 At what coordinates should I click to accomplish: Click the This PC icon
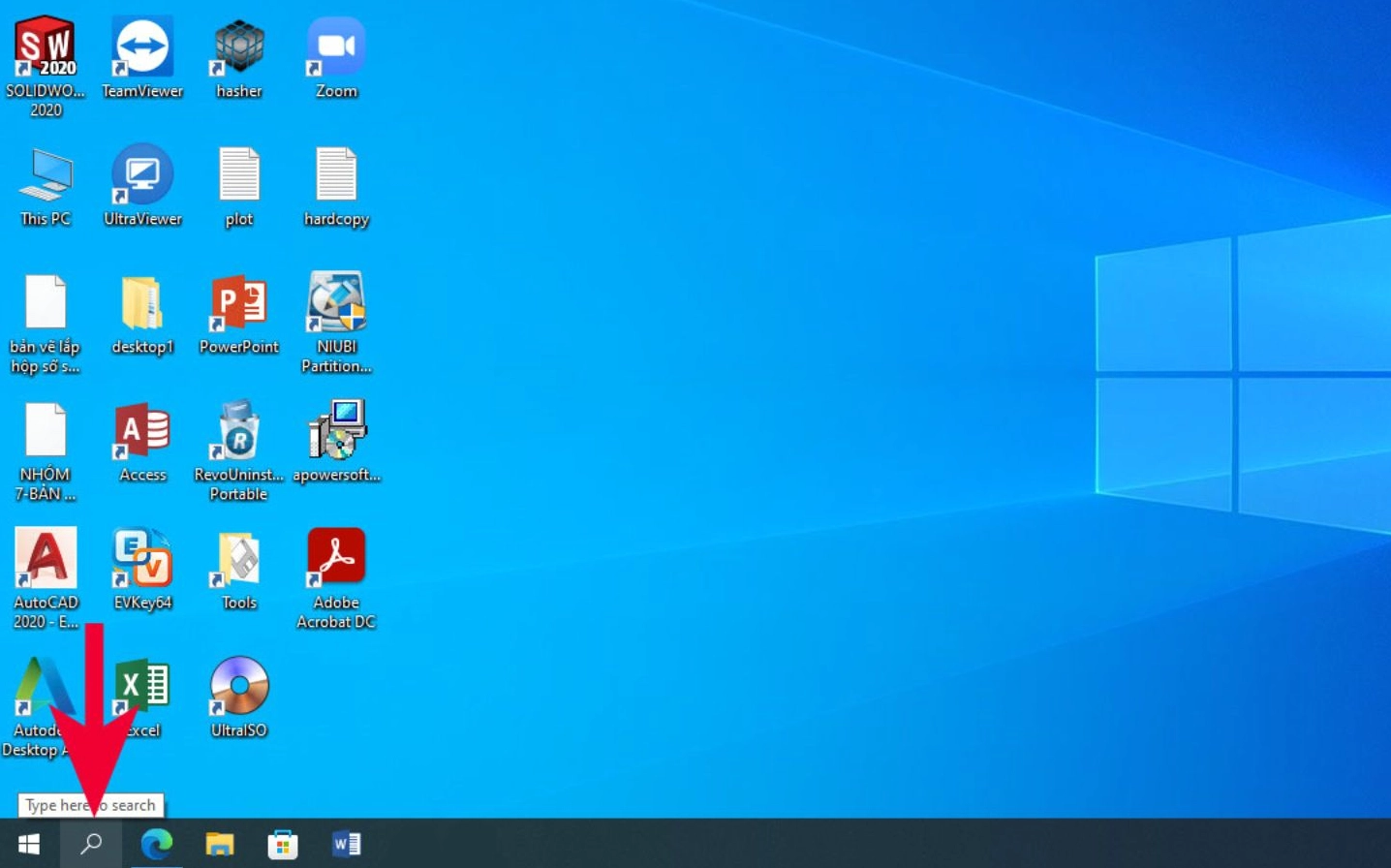(x=46, y=174)
